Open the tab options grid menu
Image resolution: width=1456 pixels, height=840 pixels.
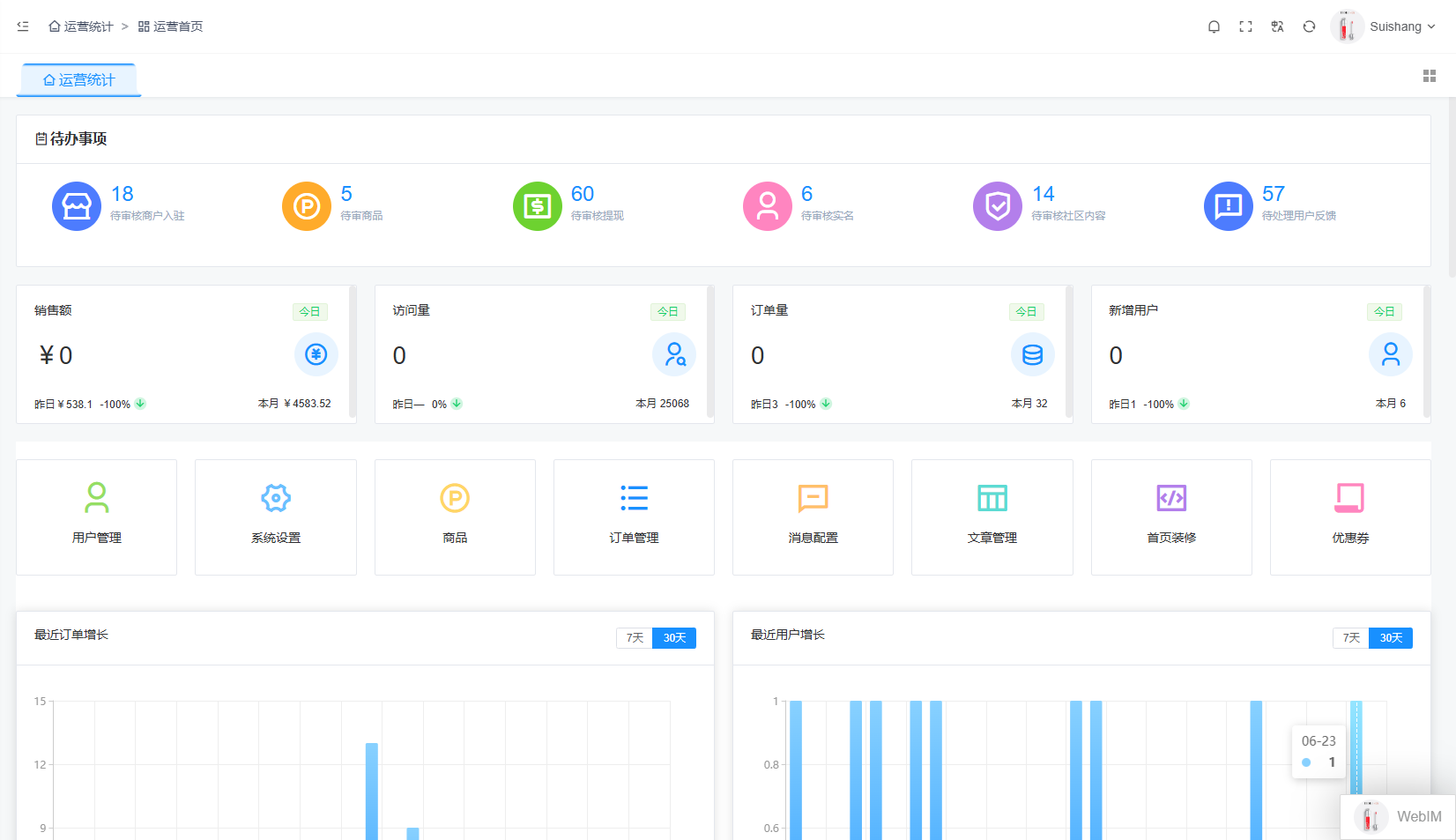click(x=1430, y=77)
